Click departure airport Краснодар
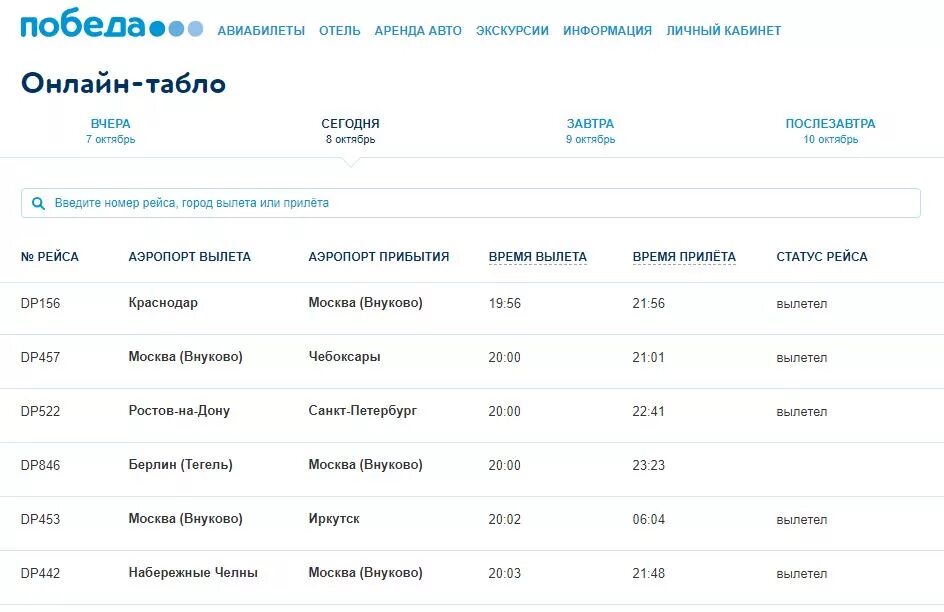 pos(163,303)
